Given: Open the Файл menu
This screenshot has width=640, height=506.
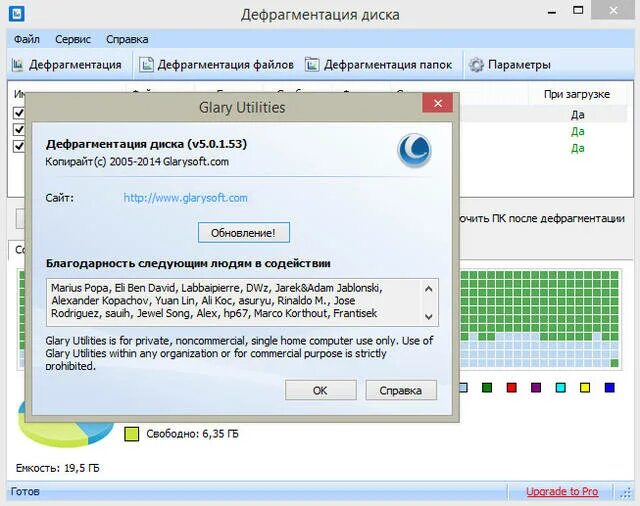Looking at the screenshot, I should pyautogui.click(x=27, y=40).
